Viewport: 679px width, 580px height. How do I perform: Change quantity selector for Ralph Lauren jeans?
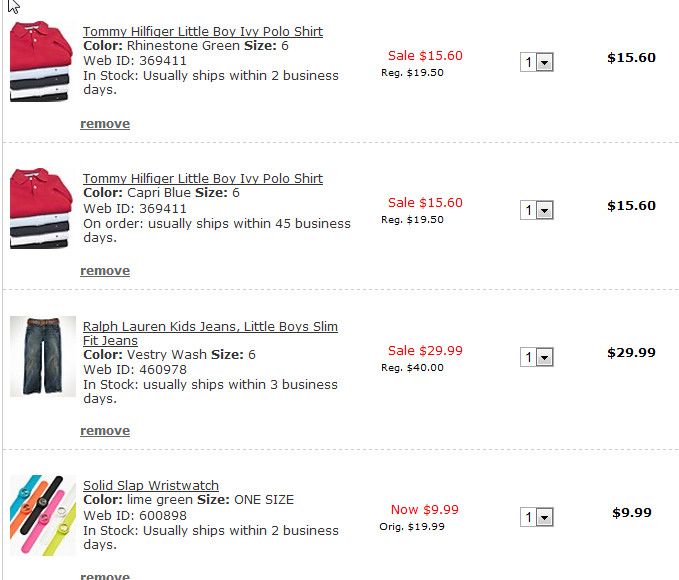pos(537,357)
